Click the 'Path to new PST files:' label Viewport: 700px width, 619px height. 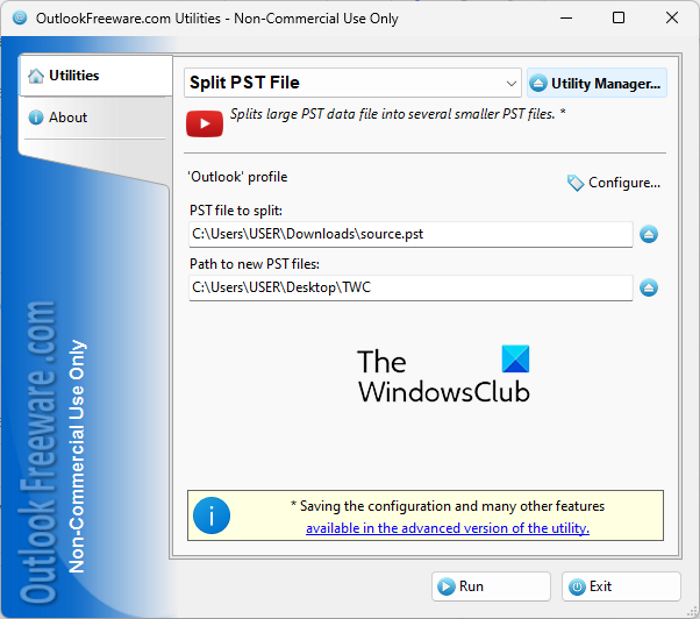point(254,264)
